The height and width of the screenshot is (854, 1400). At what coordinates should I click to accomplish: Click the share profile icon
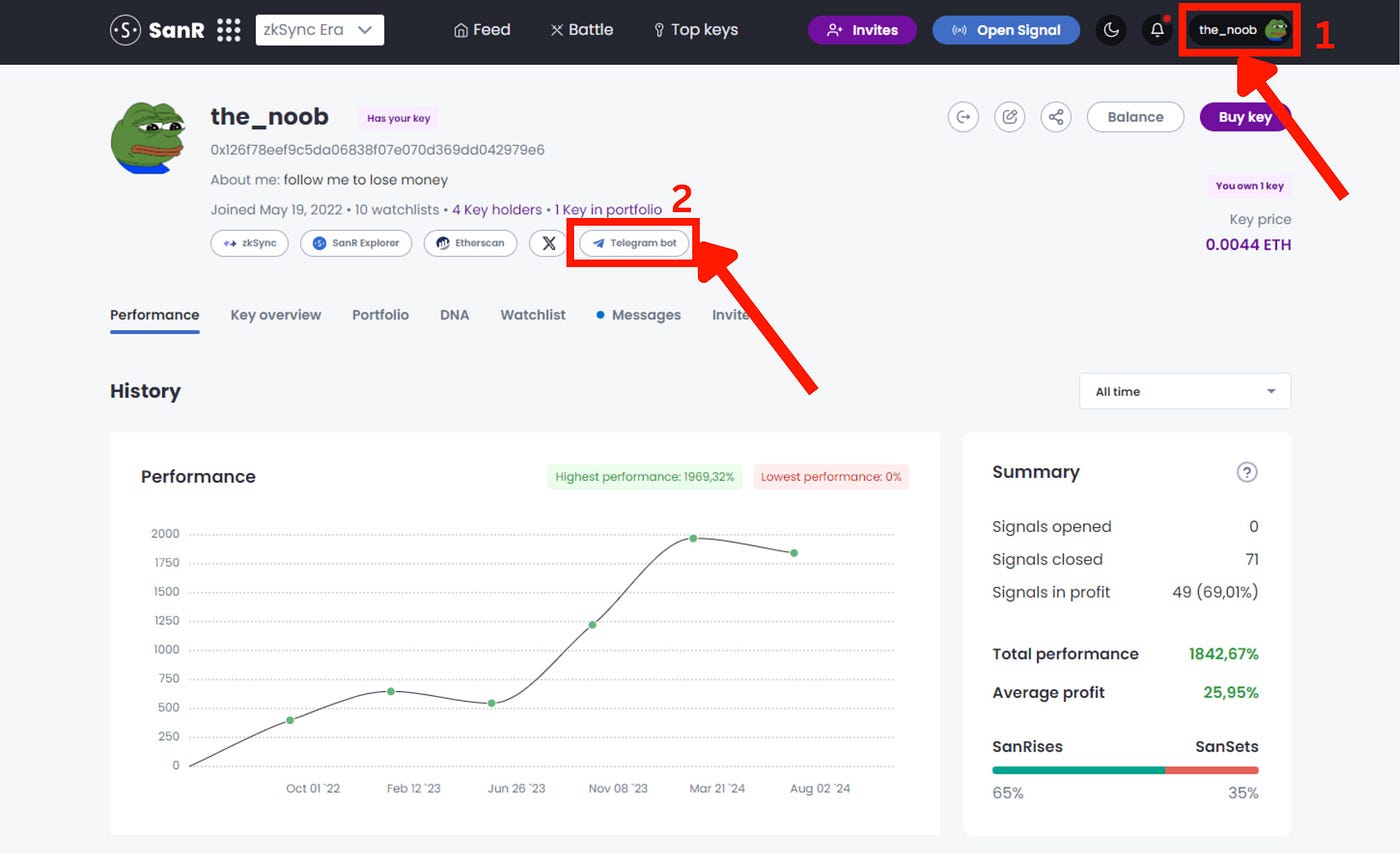pyautogui.click(x=1056, y=117)
